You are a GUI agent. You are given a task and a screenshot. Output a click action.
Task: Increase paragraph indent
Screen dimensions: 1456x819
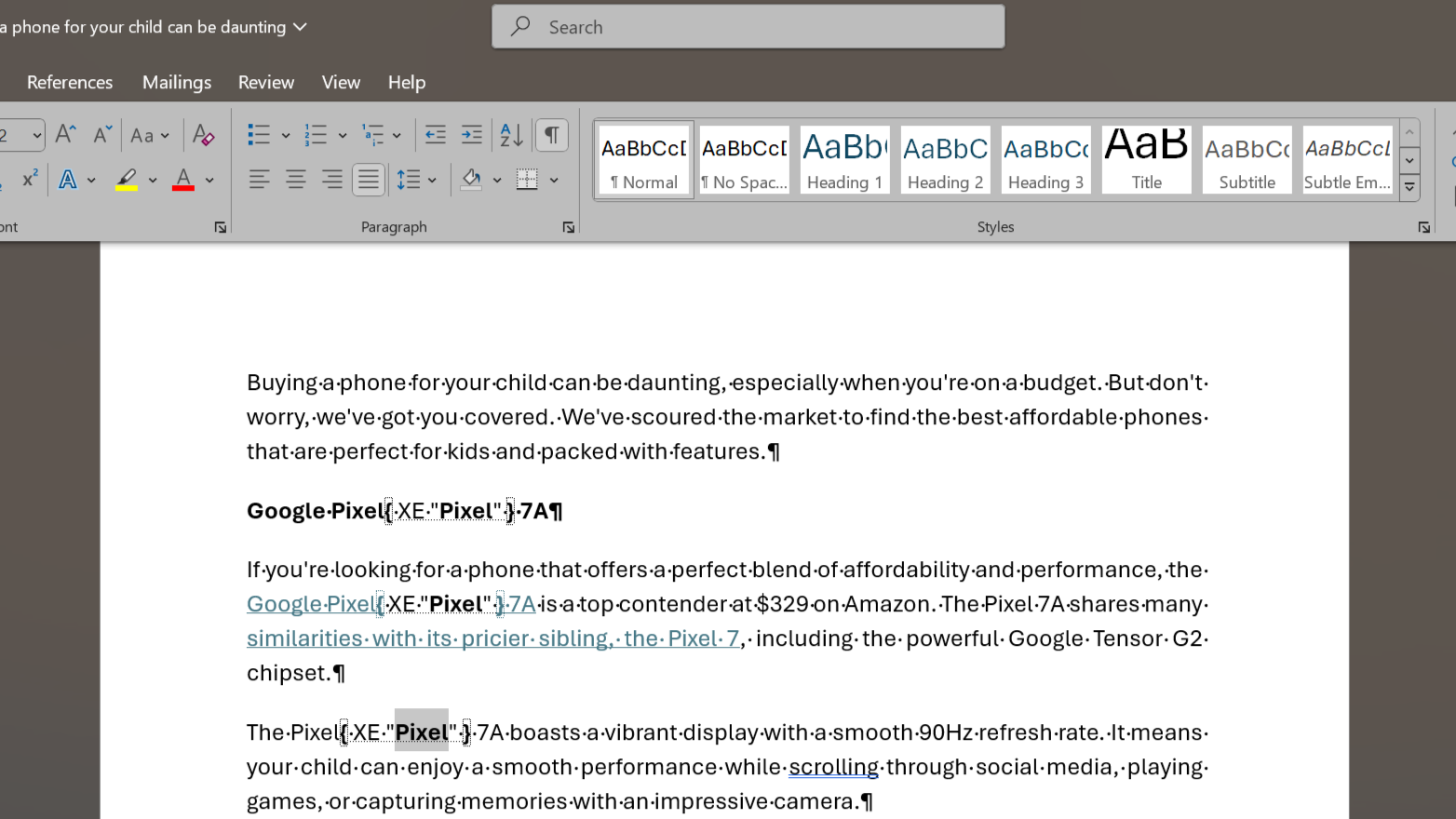pos(472,135)
